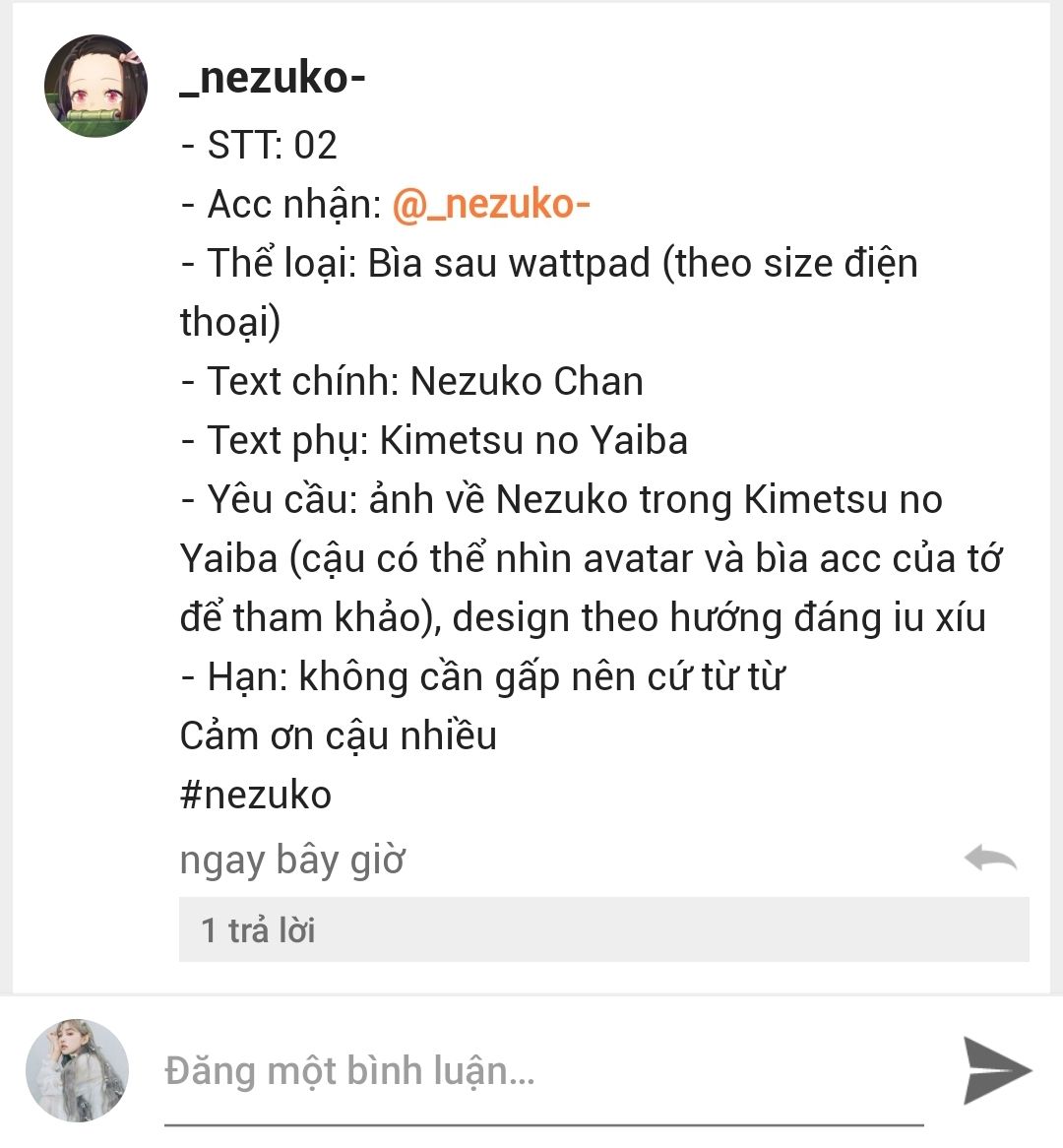Screen dimensions: 1063x1148
Task: Focus the "Đăng một bình luận..." input field
Action: point(543,1070)
